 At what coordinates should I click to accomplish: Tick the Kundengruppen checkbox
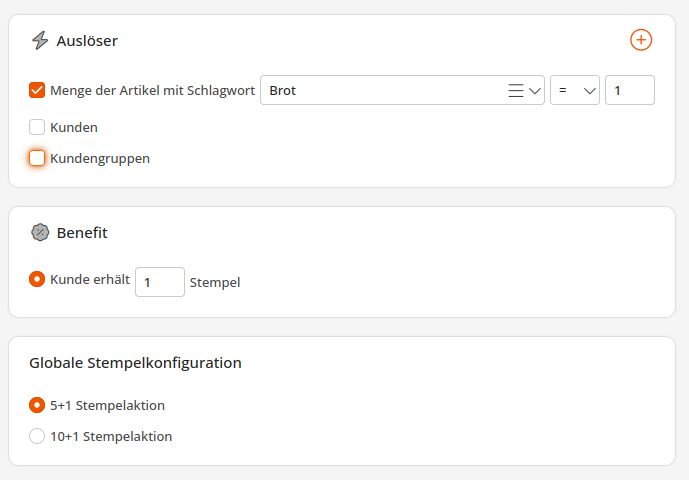pos(37,158)
